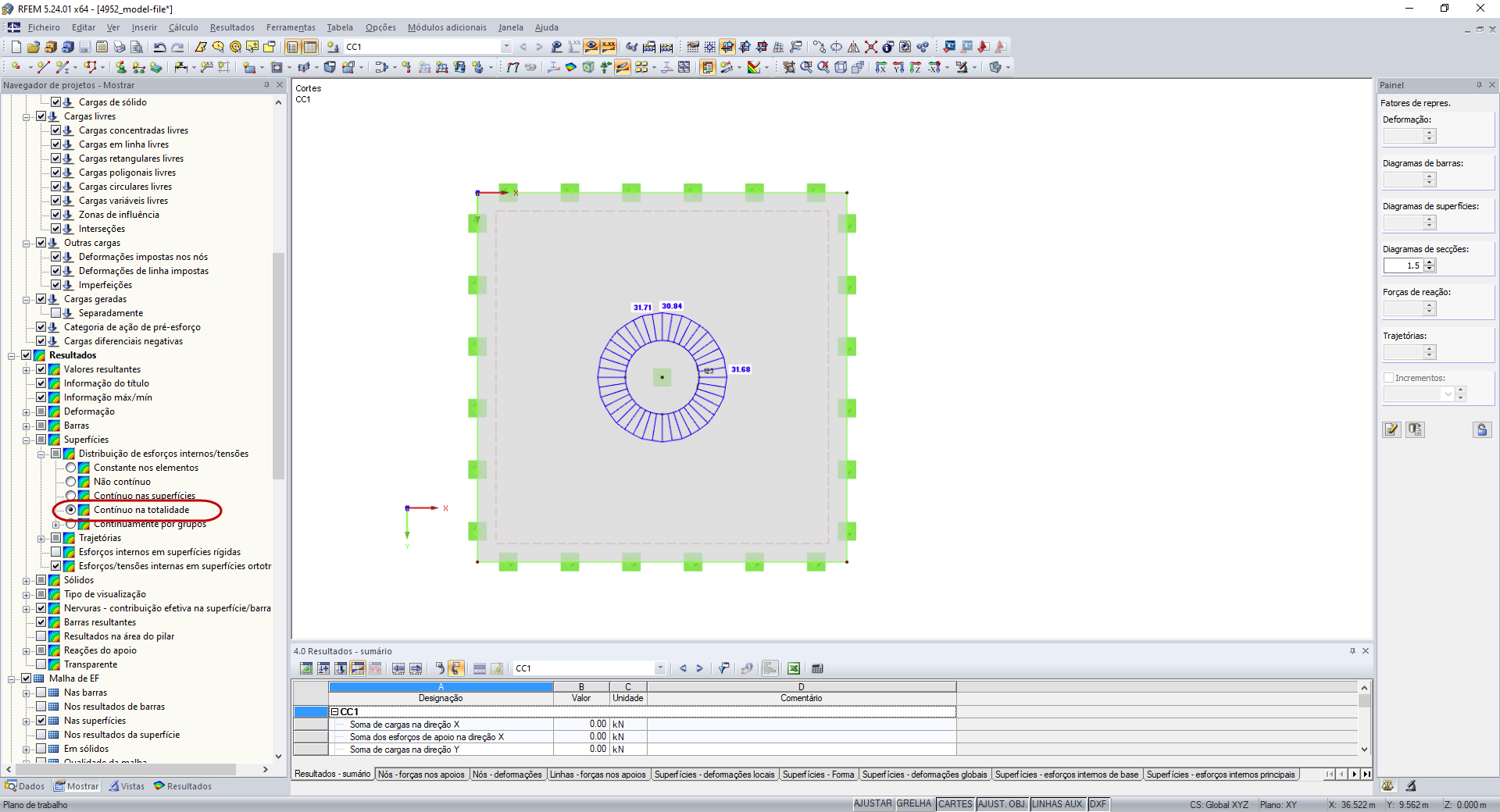
Task: Expand the Trajetórias tree node
Action: [x=41, y=539]
